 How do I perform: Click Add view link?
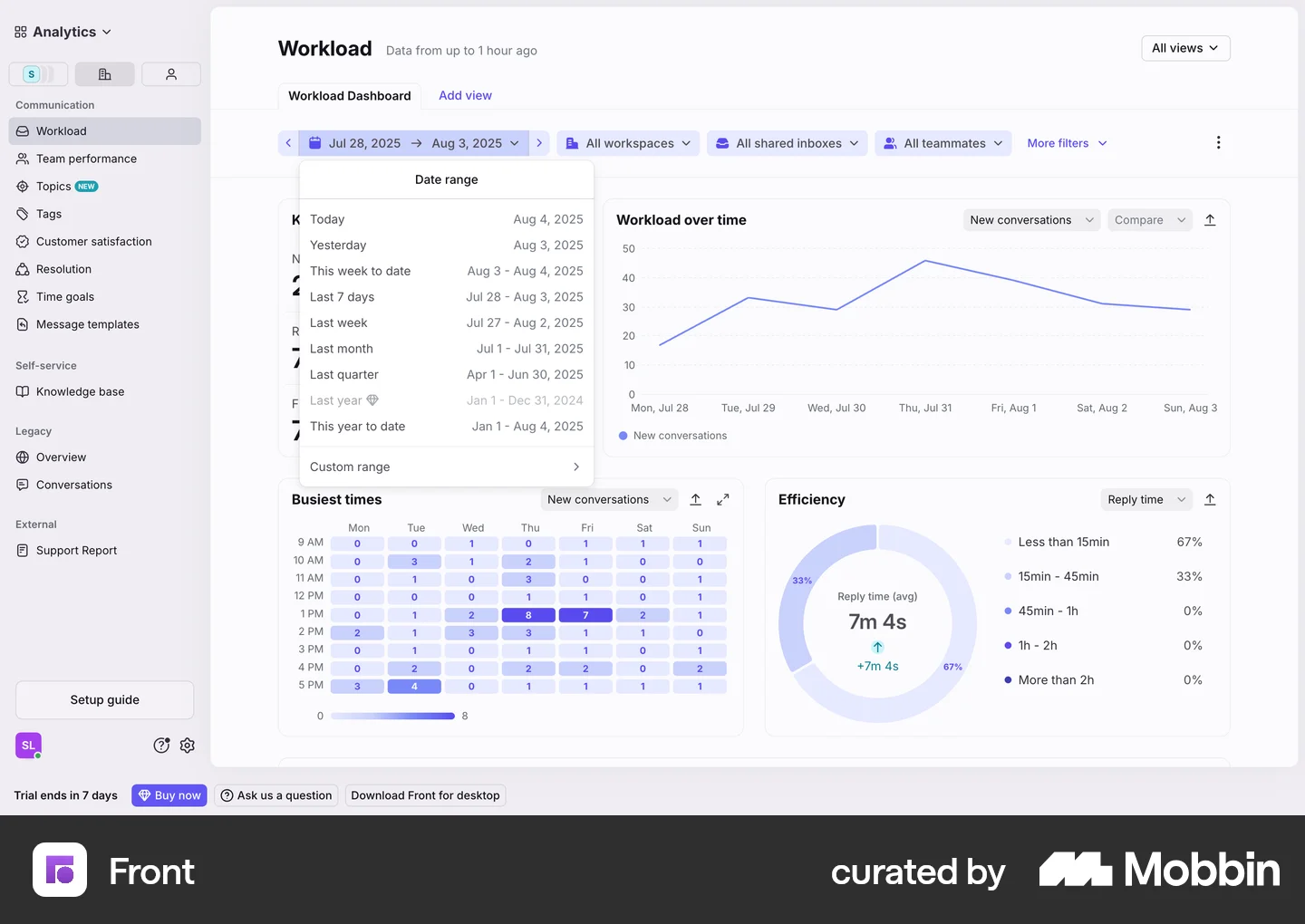(x=465, y=95)
